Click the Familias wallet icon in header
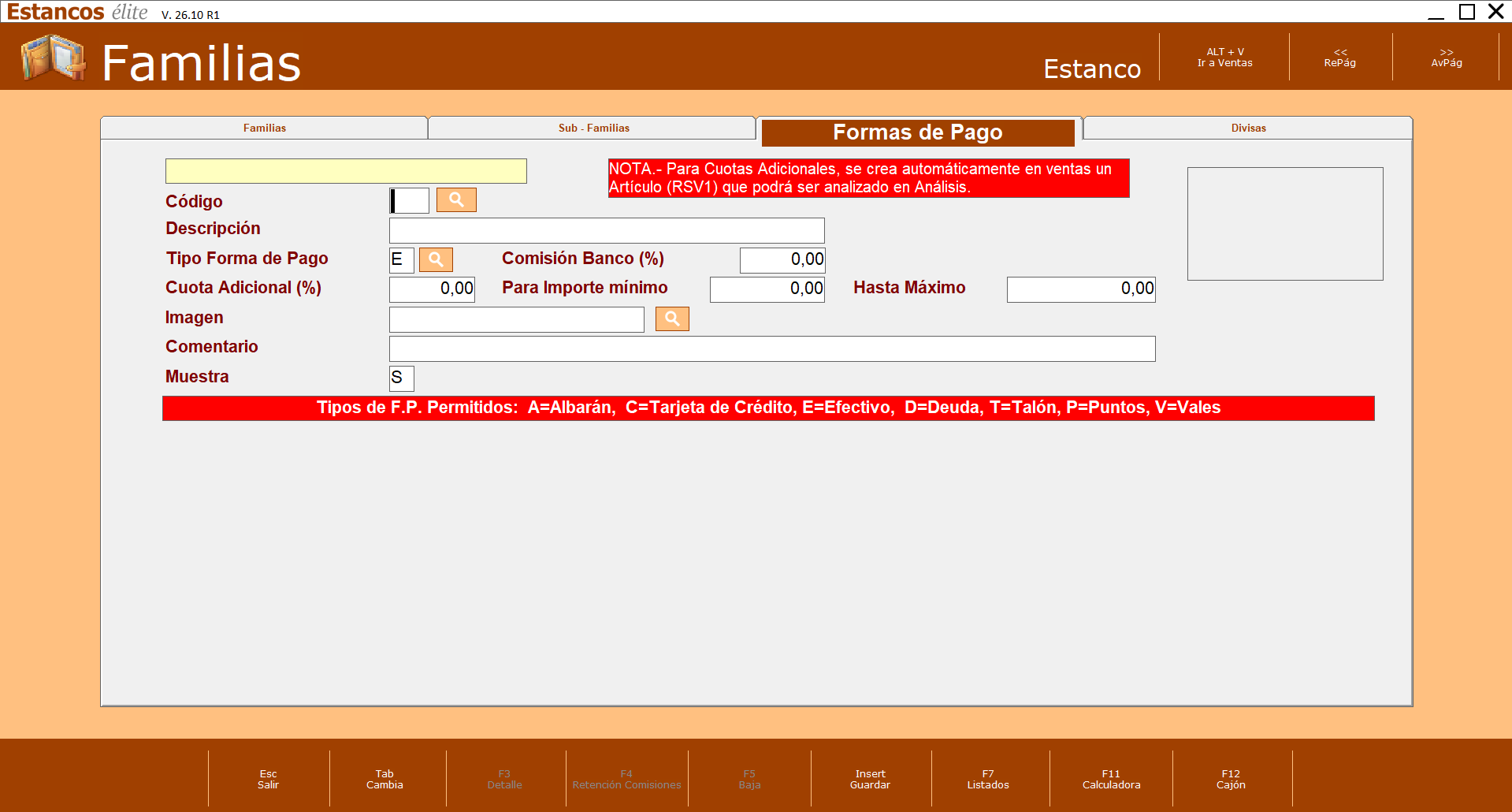 (x=54, y=58)
